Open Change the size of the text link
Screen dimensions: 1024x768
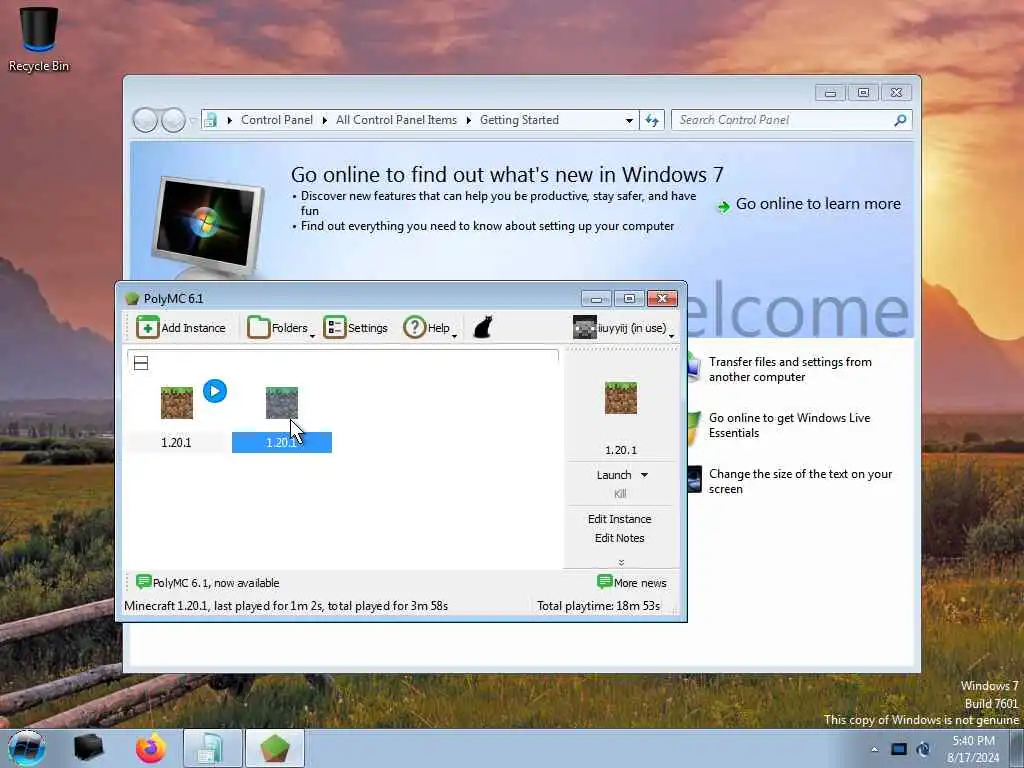800,481
